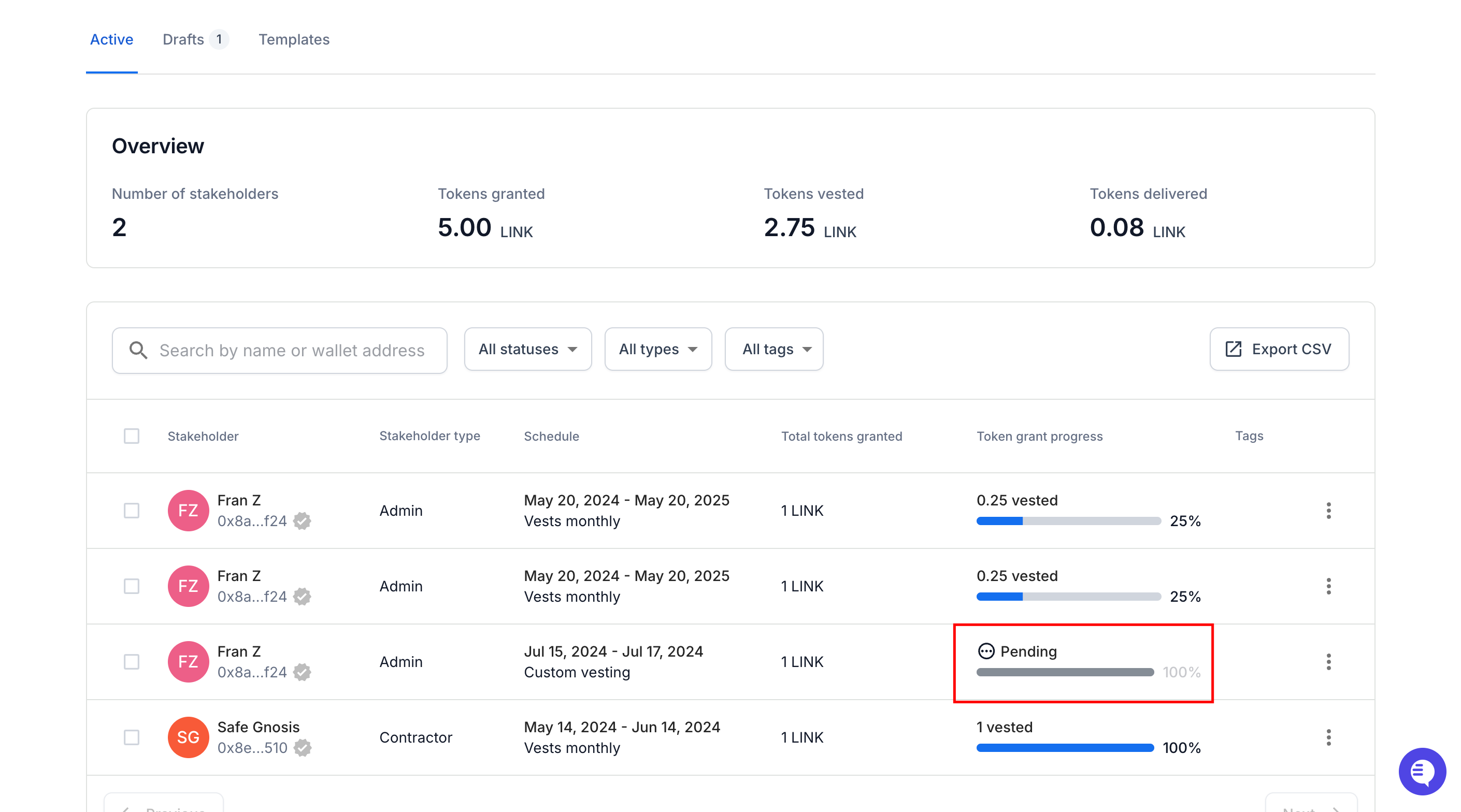Image resolution: width=1461 pixels, height=812 pixels.
Task: Click the 0.08 LINK tokens delivered value
Action: [x=1137, y=227]
